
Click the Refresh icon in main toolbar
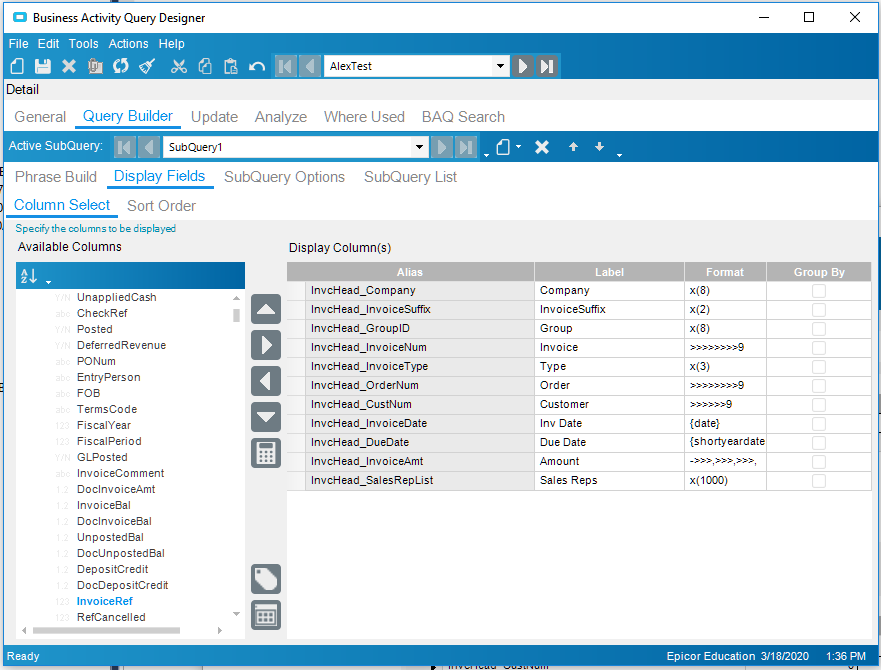[120, 66]
